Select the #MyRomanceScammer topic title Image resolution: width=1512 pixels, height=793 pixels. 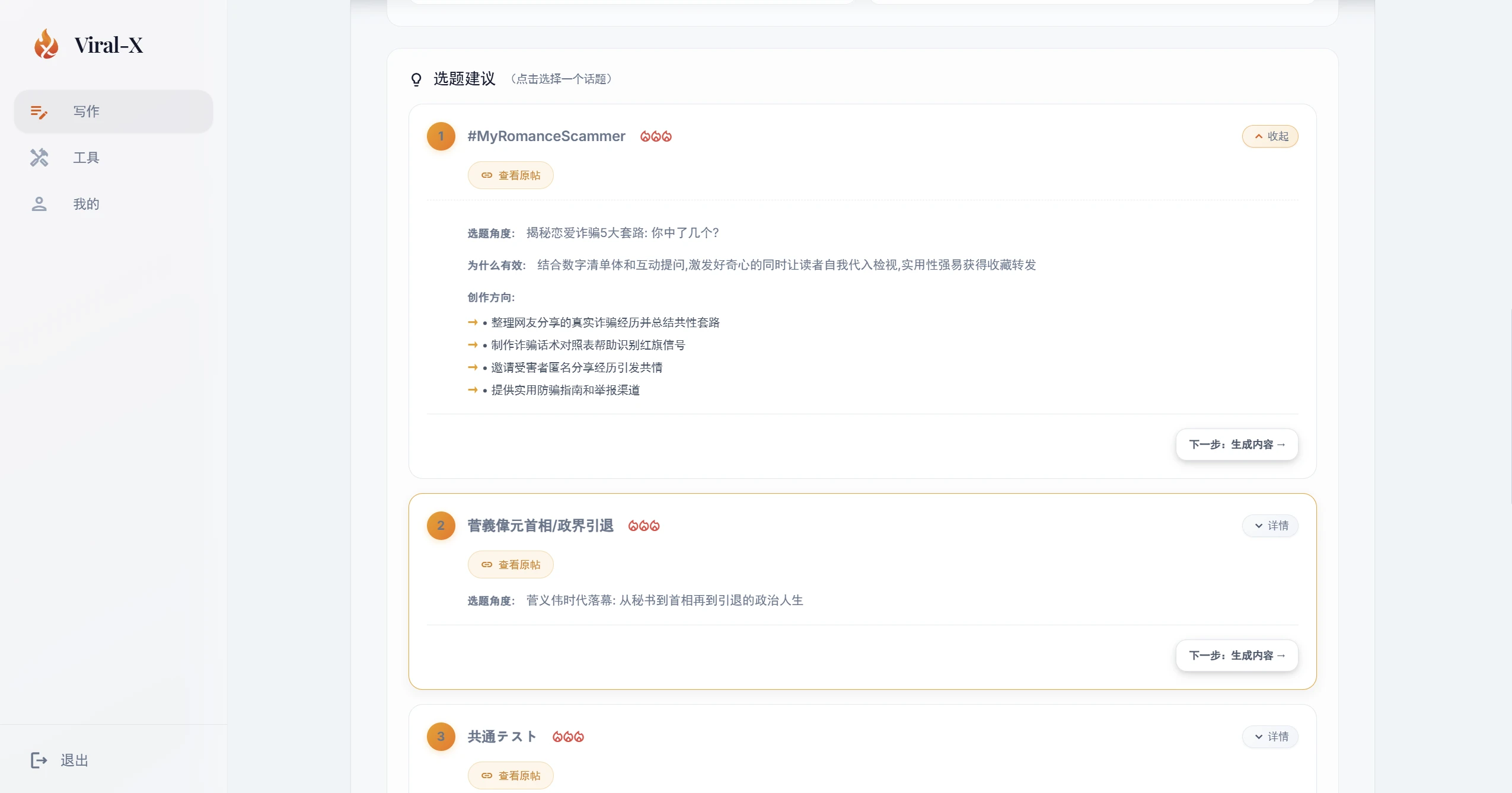[546, 136]
